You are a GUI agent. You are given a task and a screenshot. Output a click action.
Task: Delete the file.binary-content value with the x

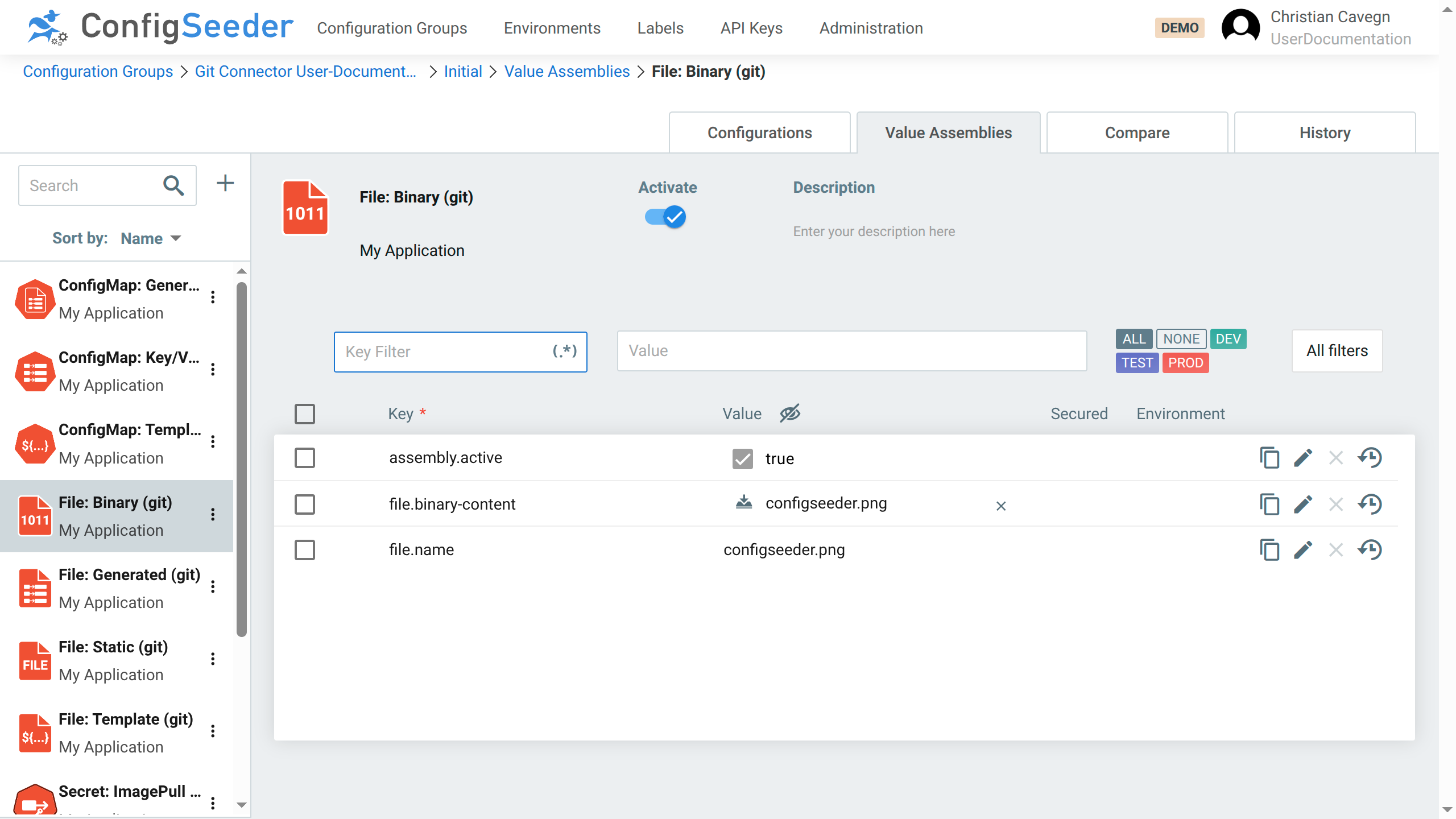(1000, 506)
